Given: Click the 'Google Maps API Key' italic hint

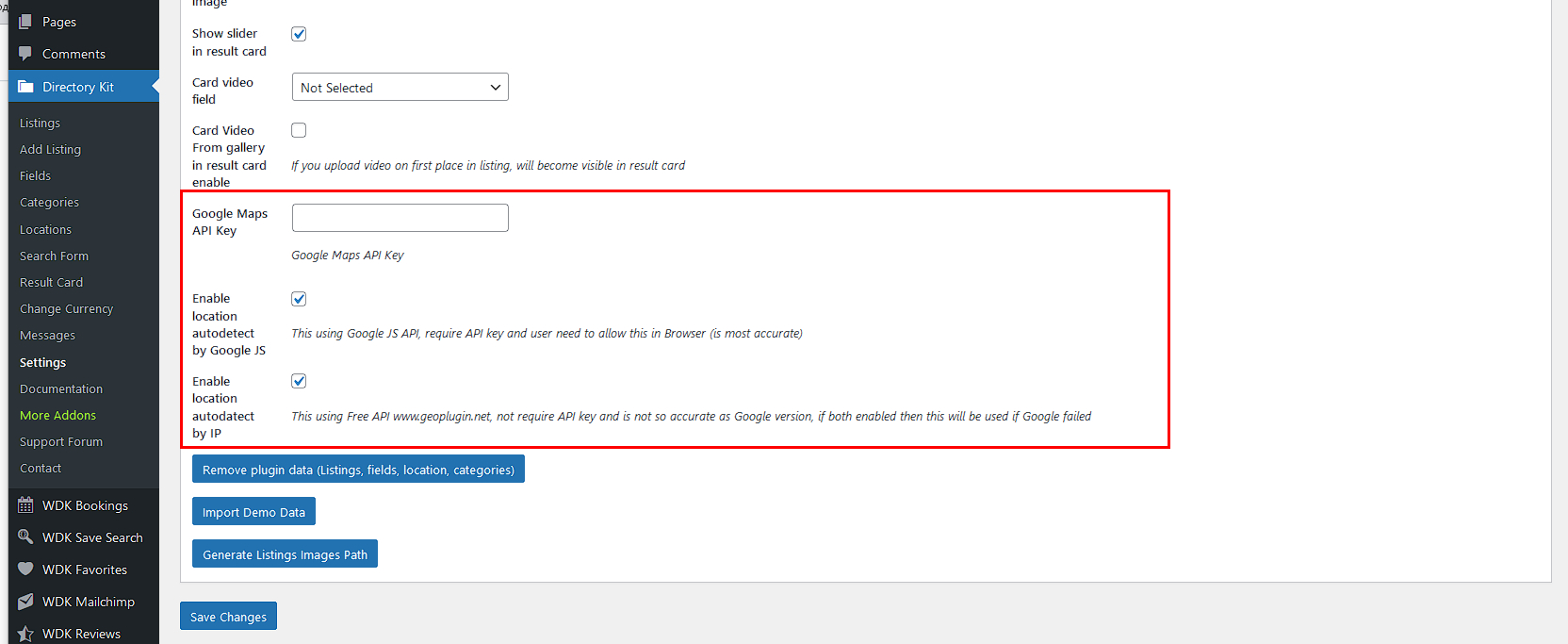Looking at the screenshot, I should tap(348, 256).
